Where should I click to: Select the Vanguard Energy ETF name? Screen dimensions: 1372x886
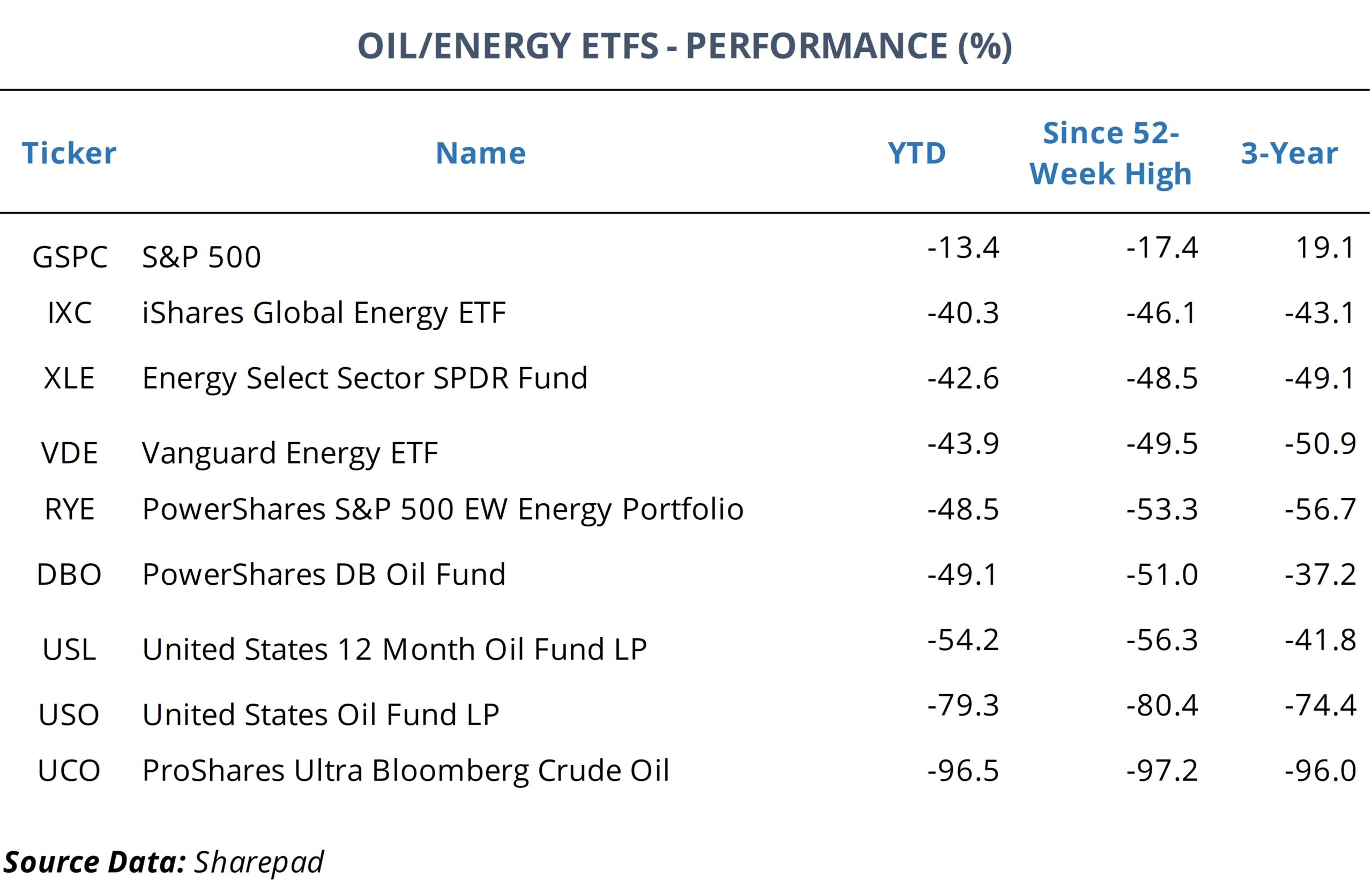click(290, 453)
